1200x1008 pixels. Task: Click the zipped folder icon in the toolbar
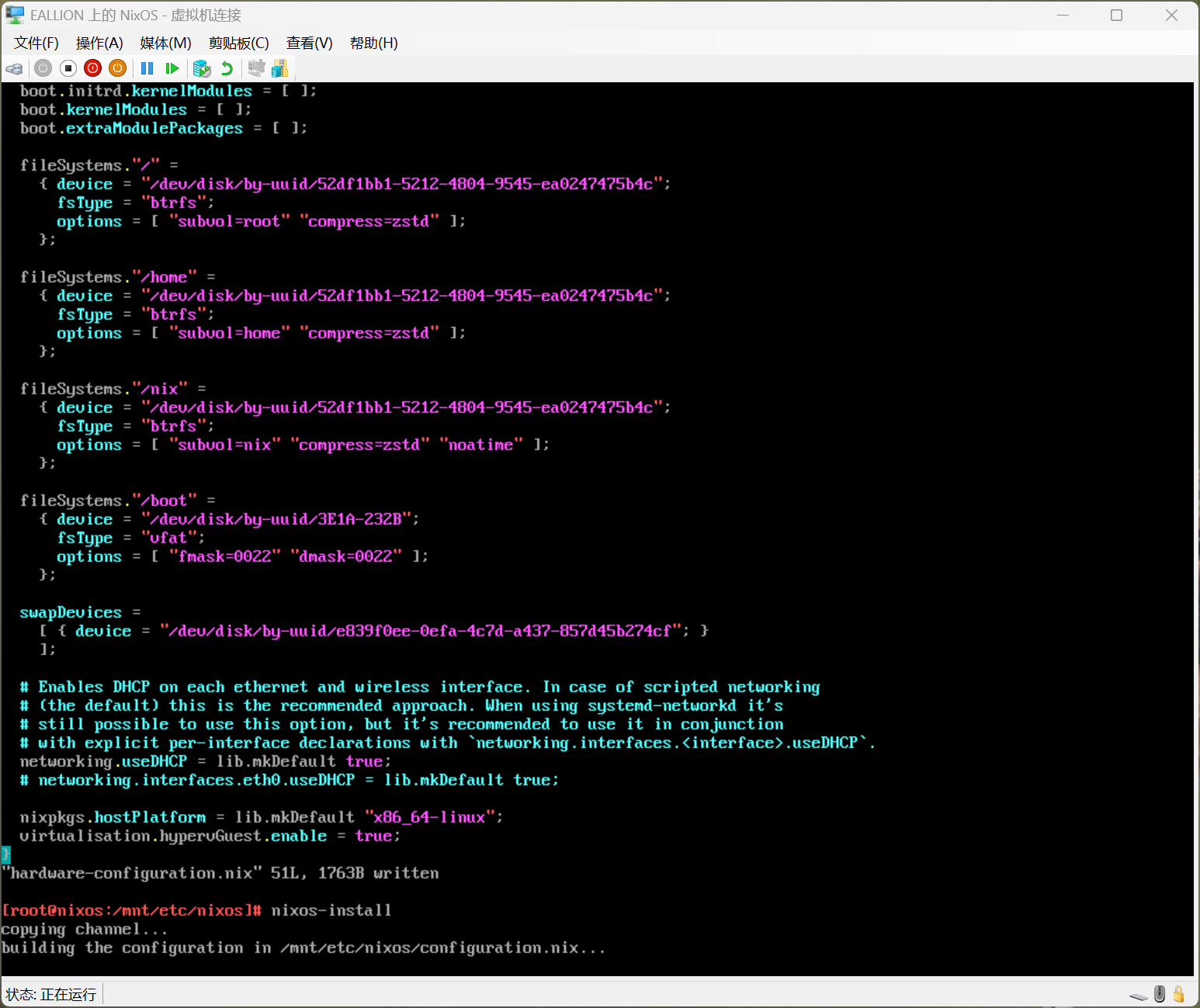279,68
